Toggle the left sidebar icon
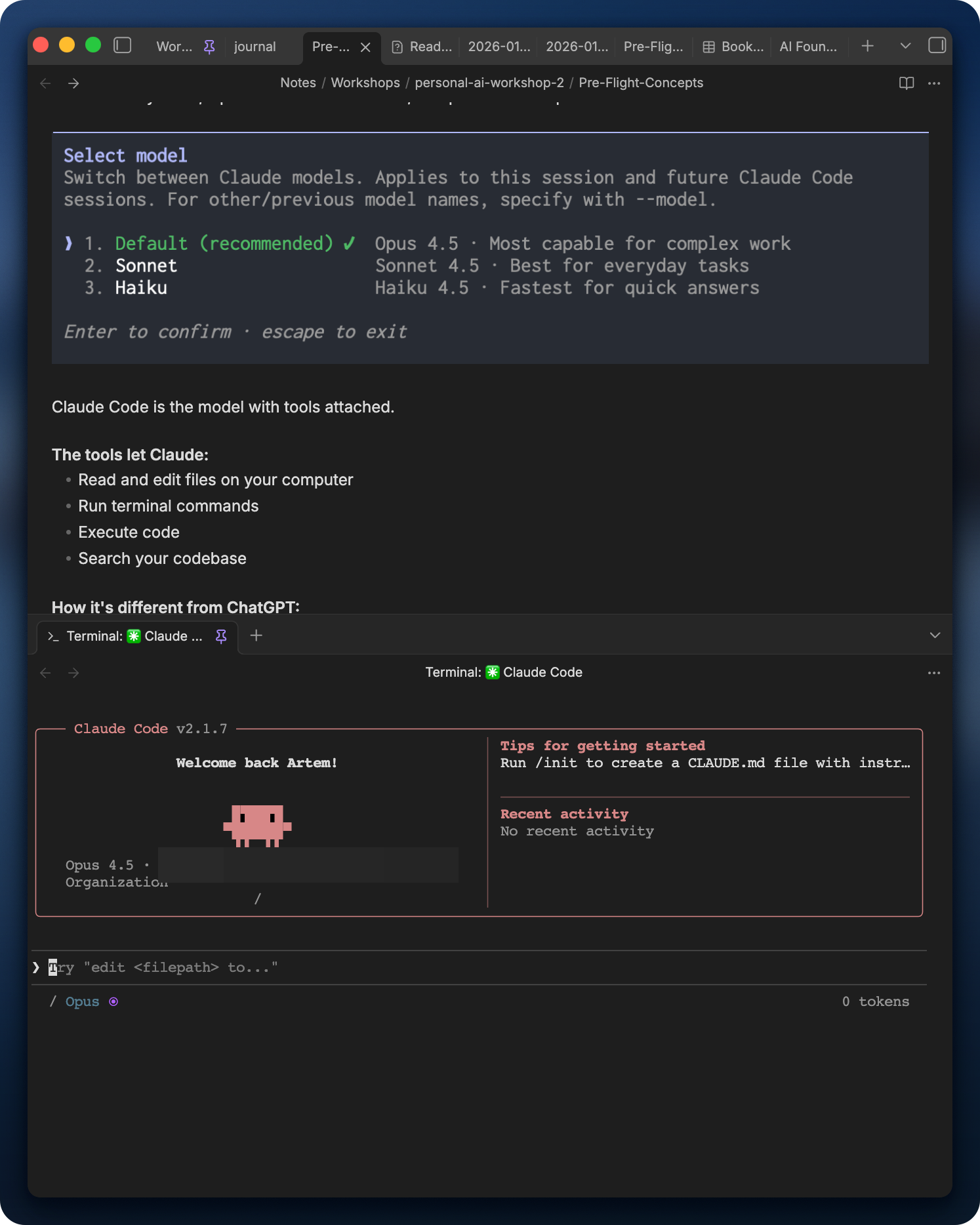The height and width of the screenshot is (1225, 980). (x=123, y=45)
